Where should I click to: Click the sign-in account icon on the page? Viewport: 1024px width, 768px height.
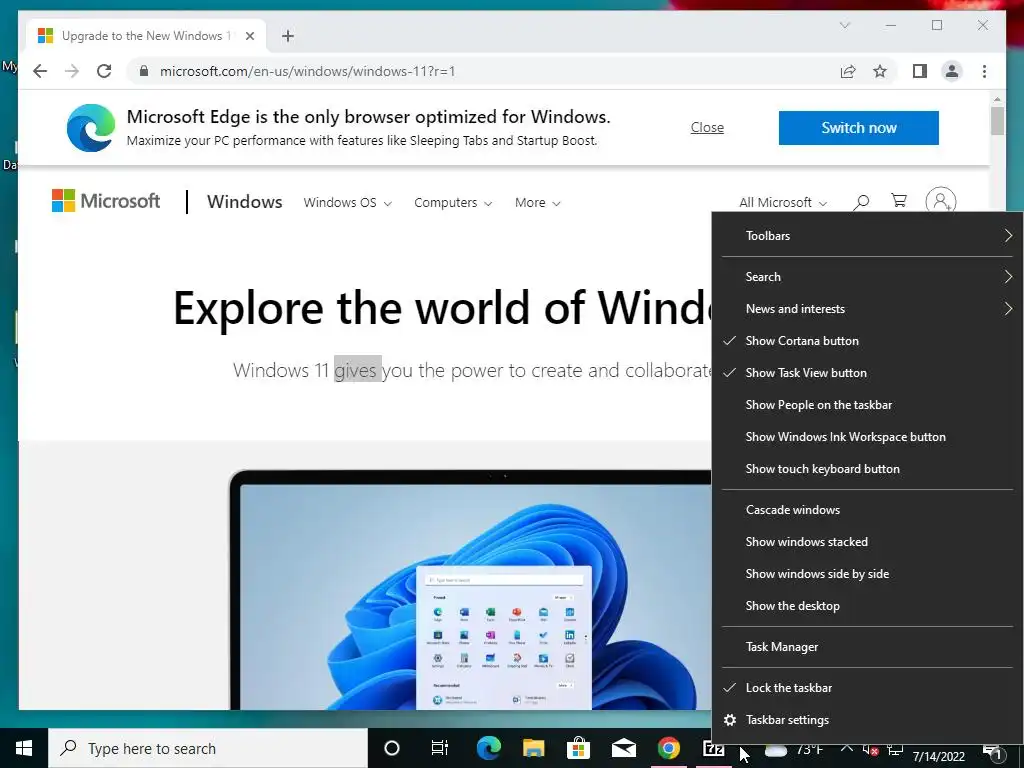940,201
